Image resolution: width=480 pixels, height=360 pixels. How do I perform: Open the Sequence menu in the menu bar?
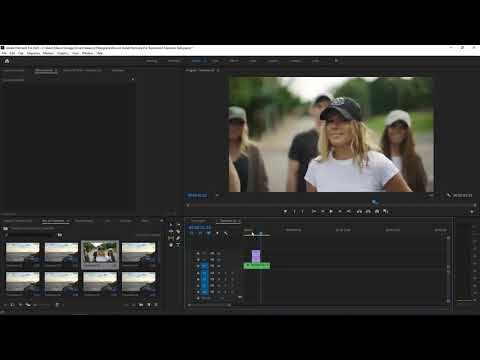coord(33,53)
